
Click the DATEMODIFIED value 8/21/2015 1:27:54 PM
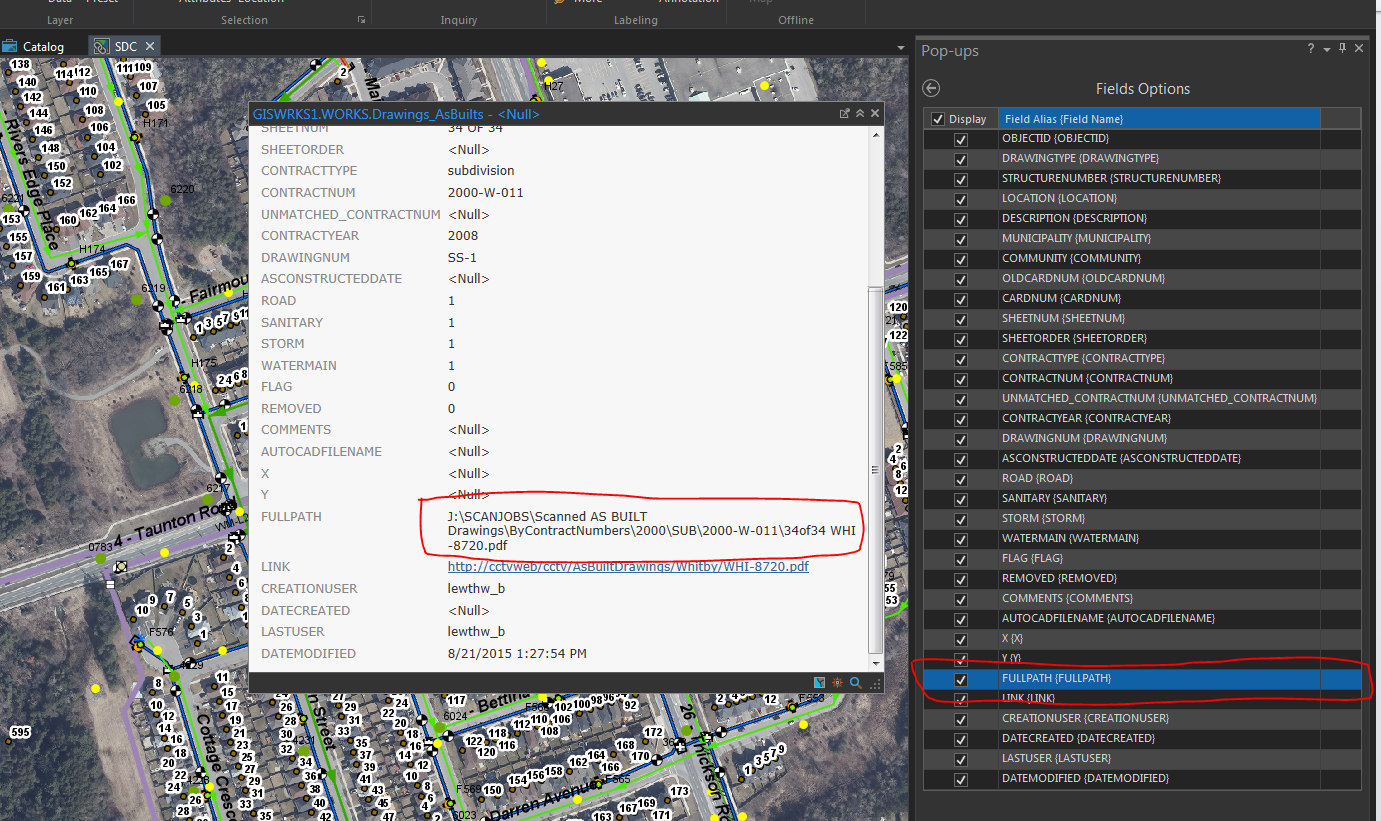tap(517, 653)
